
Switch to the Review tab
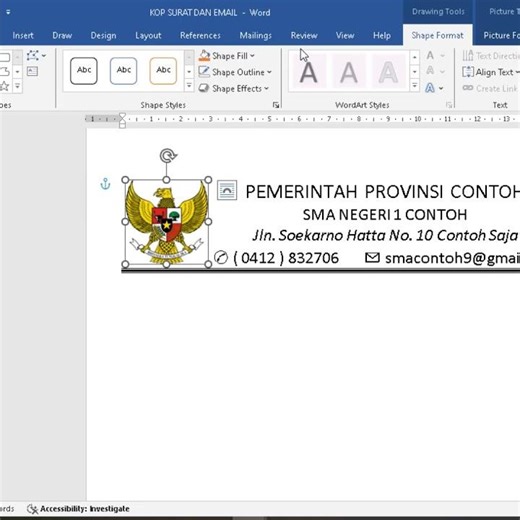[x=304, y=35]
